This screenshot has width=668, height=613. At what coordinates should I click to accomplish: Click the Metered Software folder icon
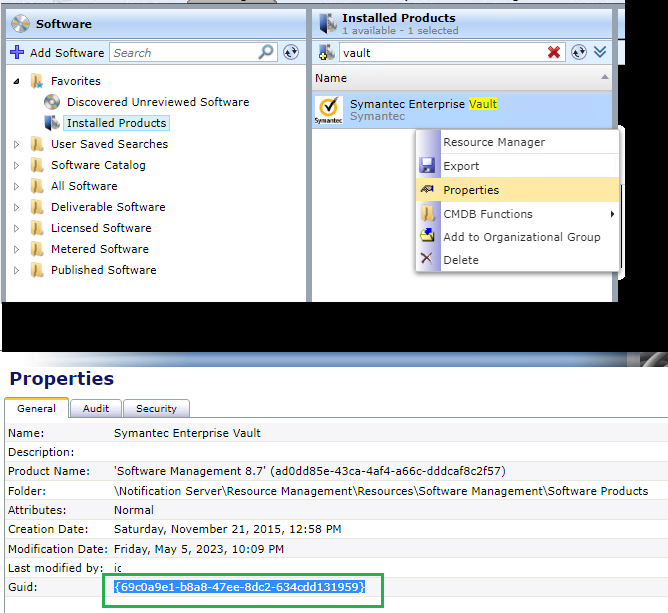(x=37, y=249)
